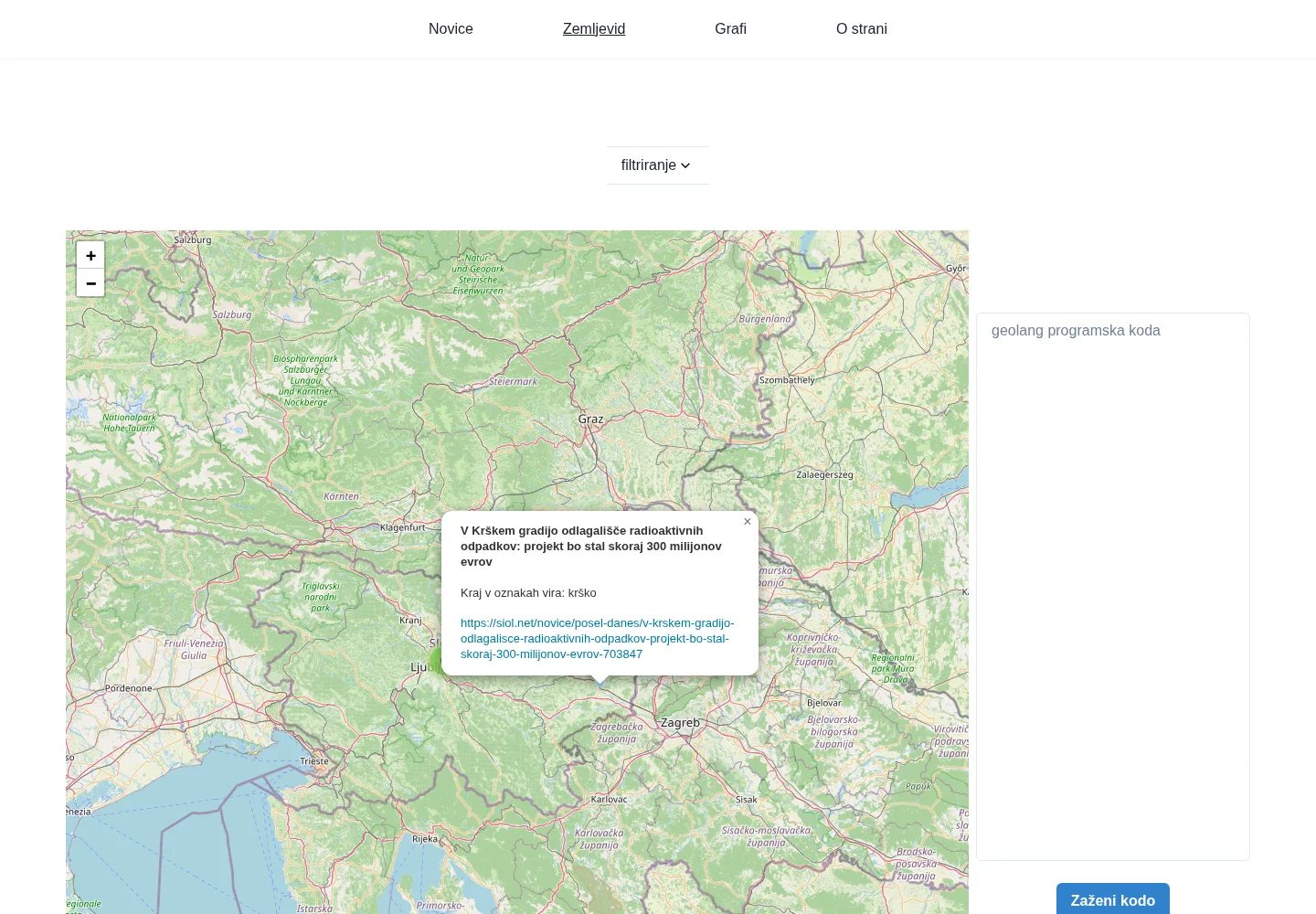Go to the Novice page
The height and width of the screenshot is (914, 1316).
pos(451,29)
